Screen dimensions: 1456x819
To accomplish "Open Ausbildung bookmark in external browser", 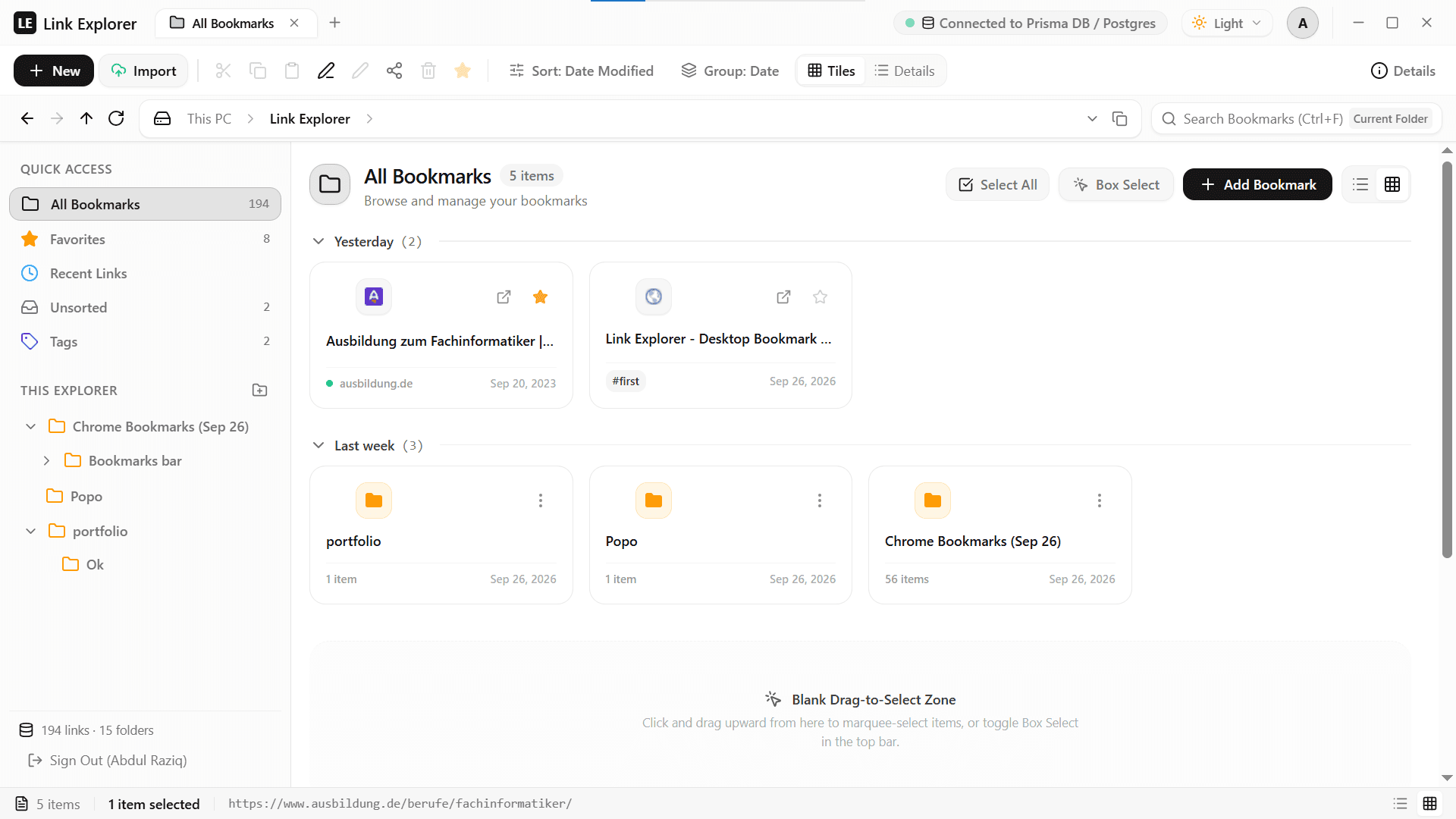I will click(x=504, y=297).
